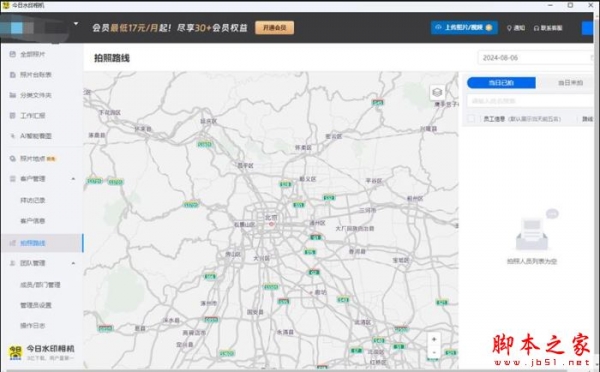Click the 团队管理 section icon
Screen dimensions: 600x372
click(x=13, y=263)
